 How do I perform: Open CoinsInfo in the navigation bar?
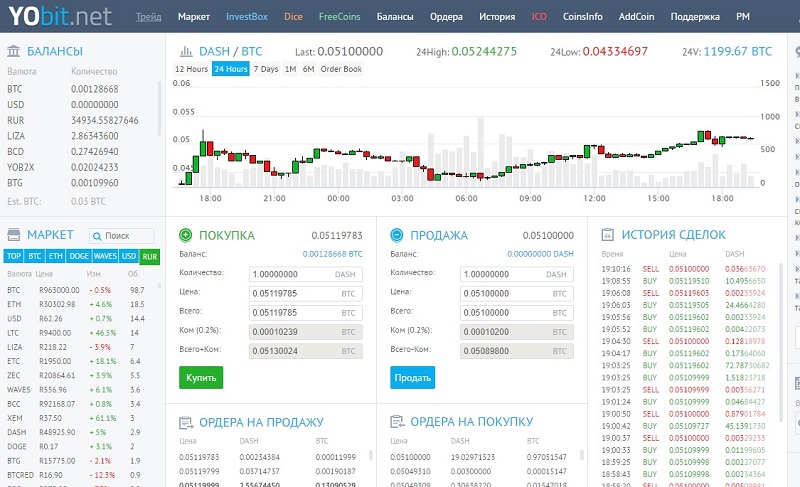pos(583,16)
